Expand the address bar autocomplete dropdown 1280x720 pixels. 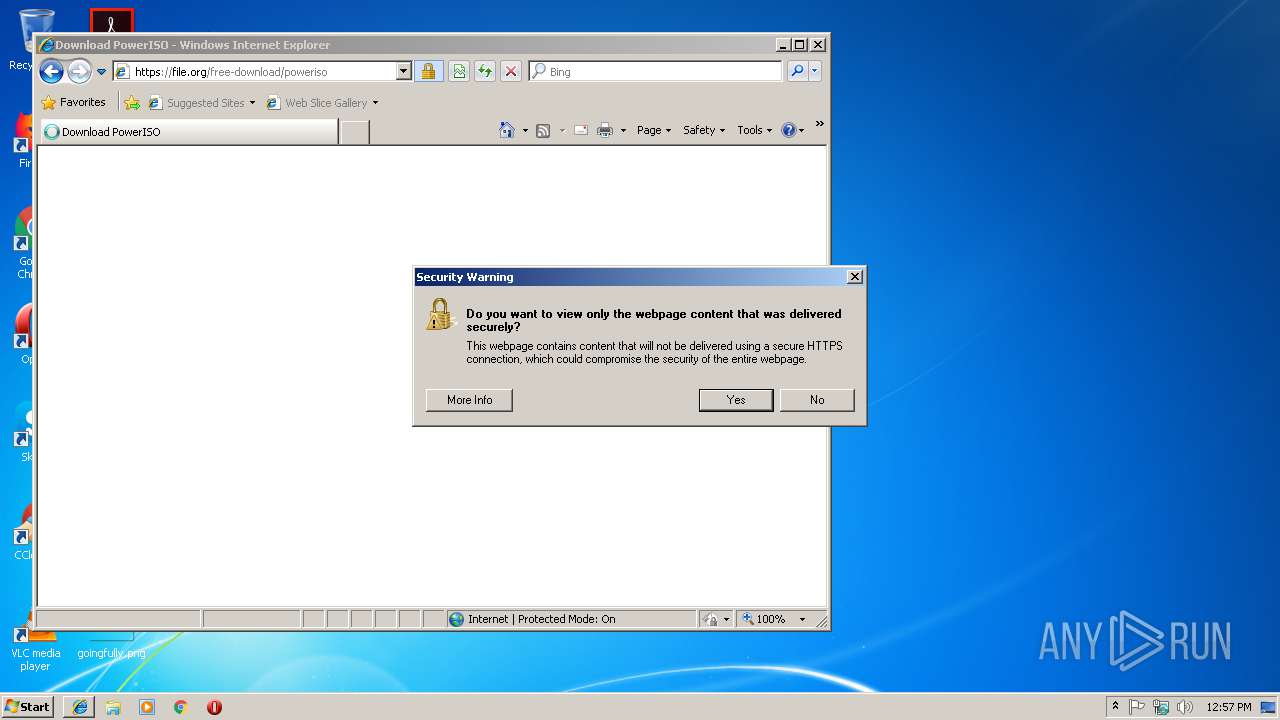(404, 72)
